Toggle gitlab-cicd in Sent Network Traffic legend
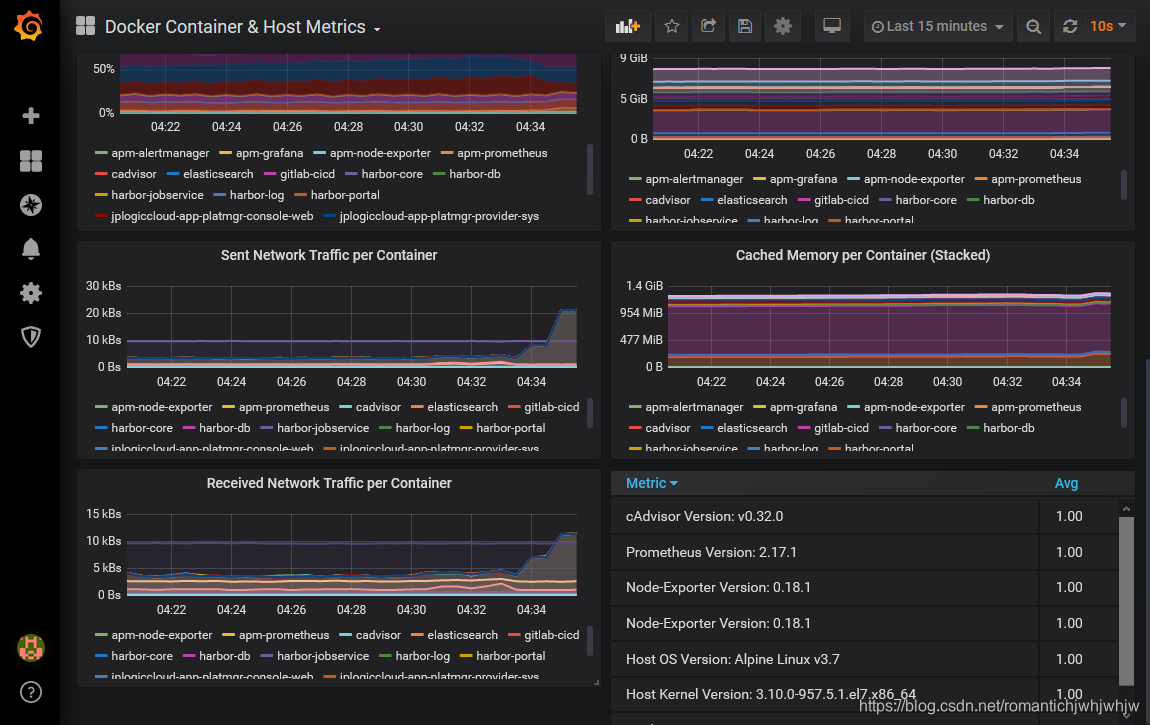 [552, 407]
